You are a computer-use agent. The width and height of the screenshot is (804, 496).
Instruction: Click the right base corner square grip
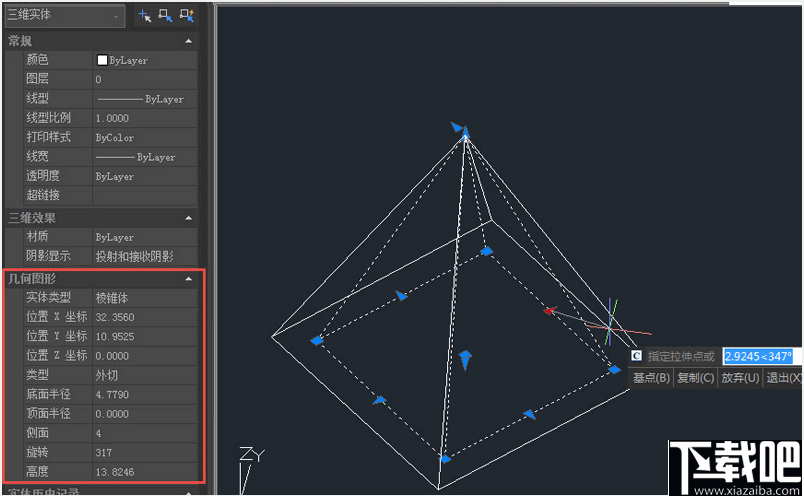[x=614, y=370]
